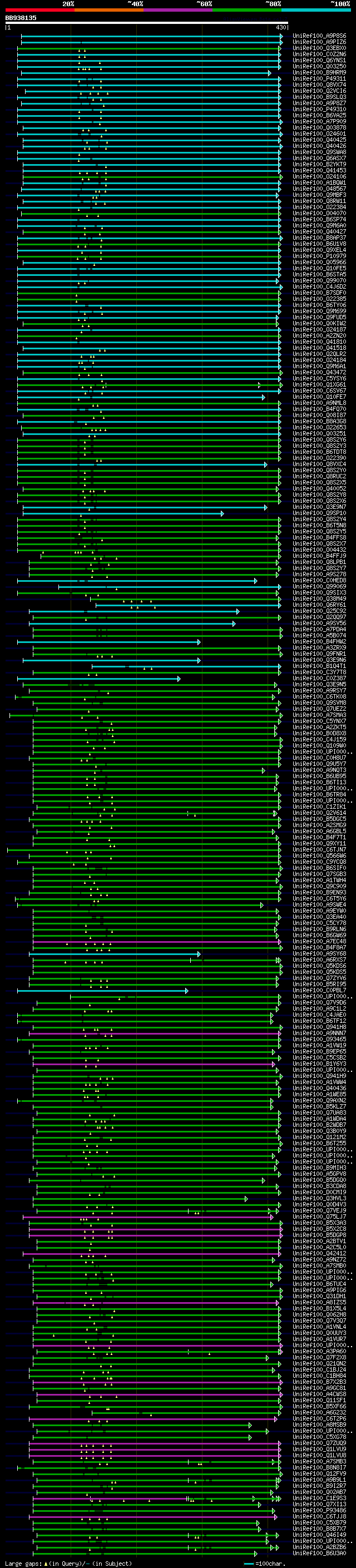Viewport: 356px width, 1568px height.
Task: Select hit label UniRef100_A9NQT3
Action: (x=319, y=770)
